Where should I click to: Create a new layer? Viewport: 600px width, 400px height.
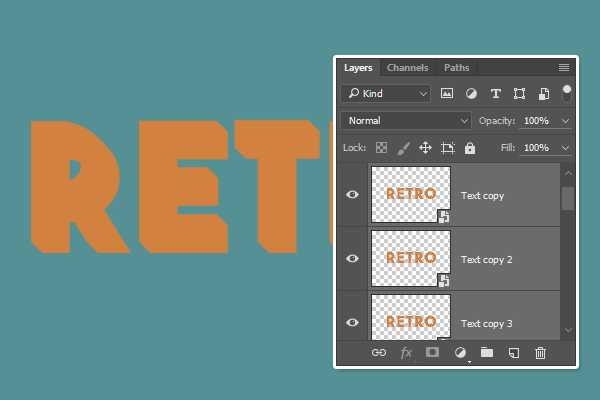[513, 352]
